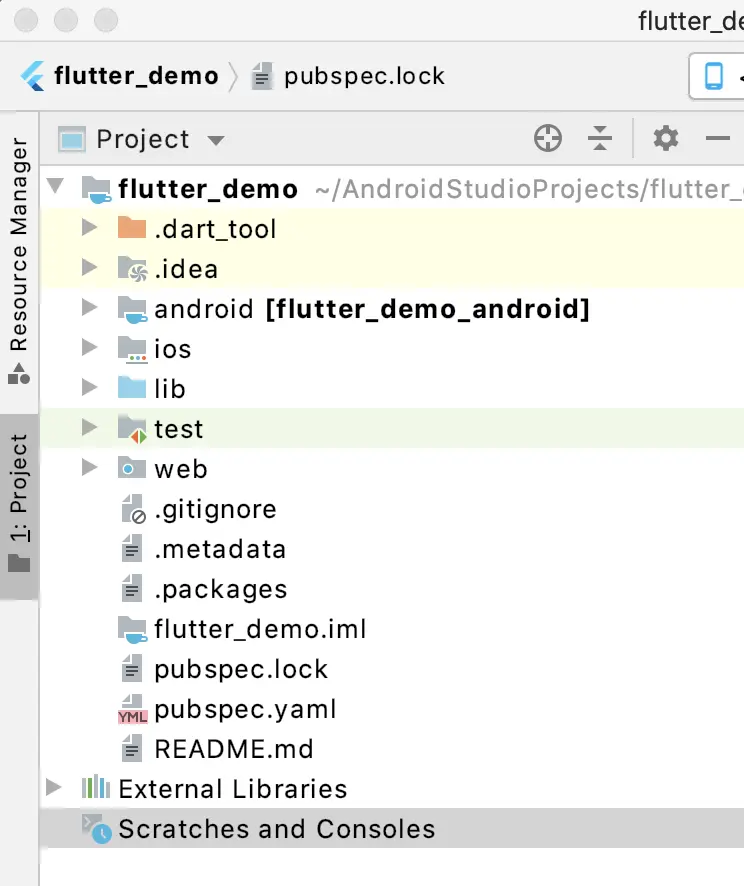Select the README.md file
Image resolution: width=744 pixels, height=886 pixels.
click(234, 749)
